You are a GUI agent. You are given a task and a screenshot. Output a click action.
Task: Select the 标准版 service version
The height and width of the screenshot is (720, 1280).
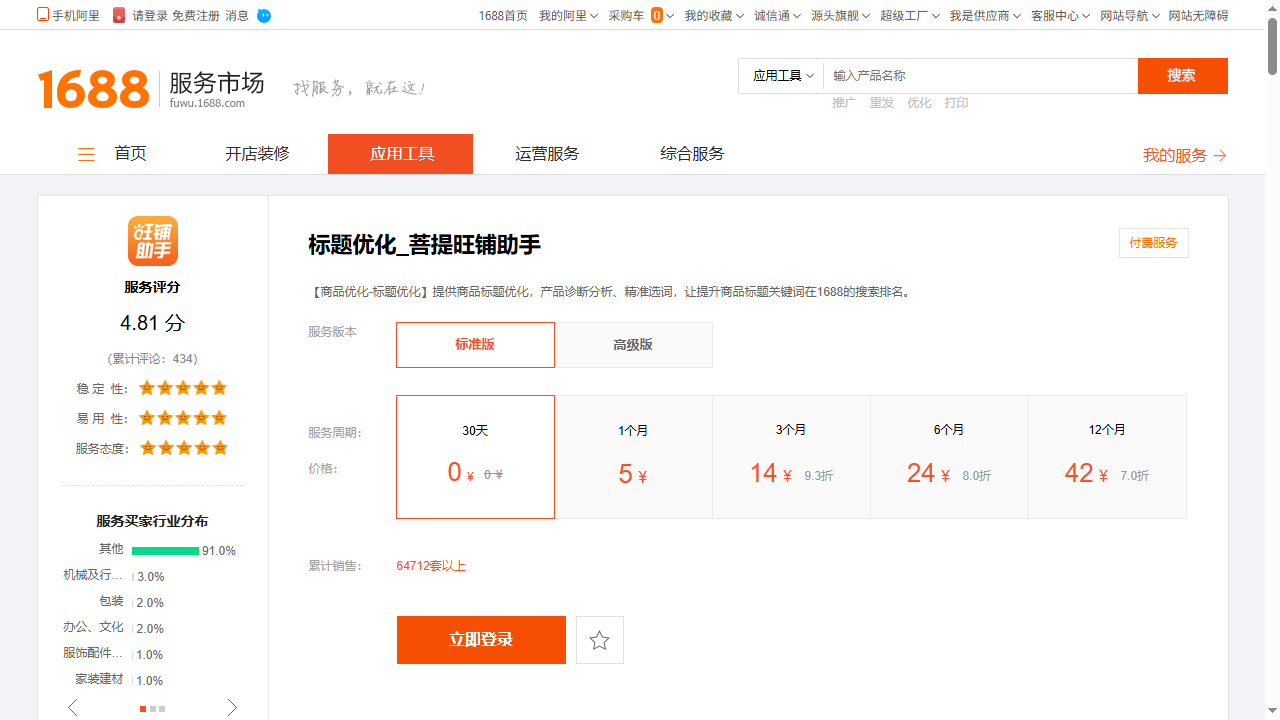475,345
